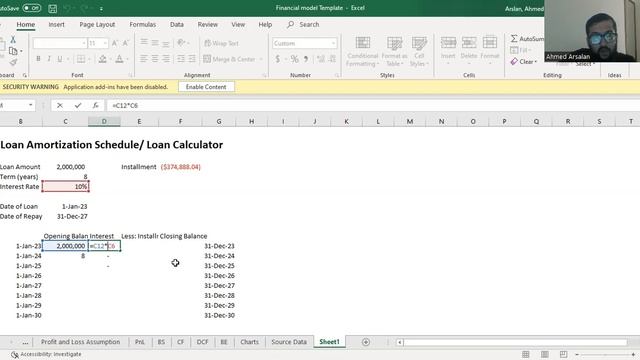Open the Borders button

point(81,59)
